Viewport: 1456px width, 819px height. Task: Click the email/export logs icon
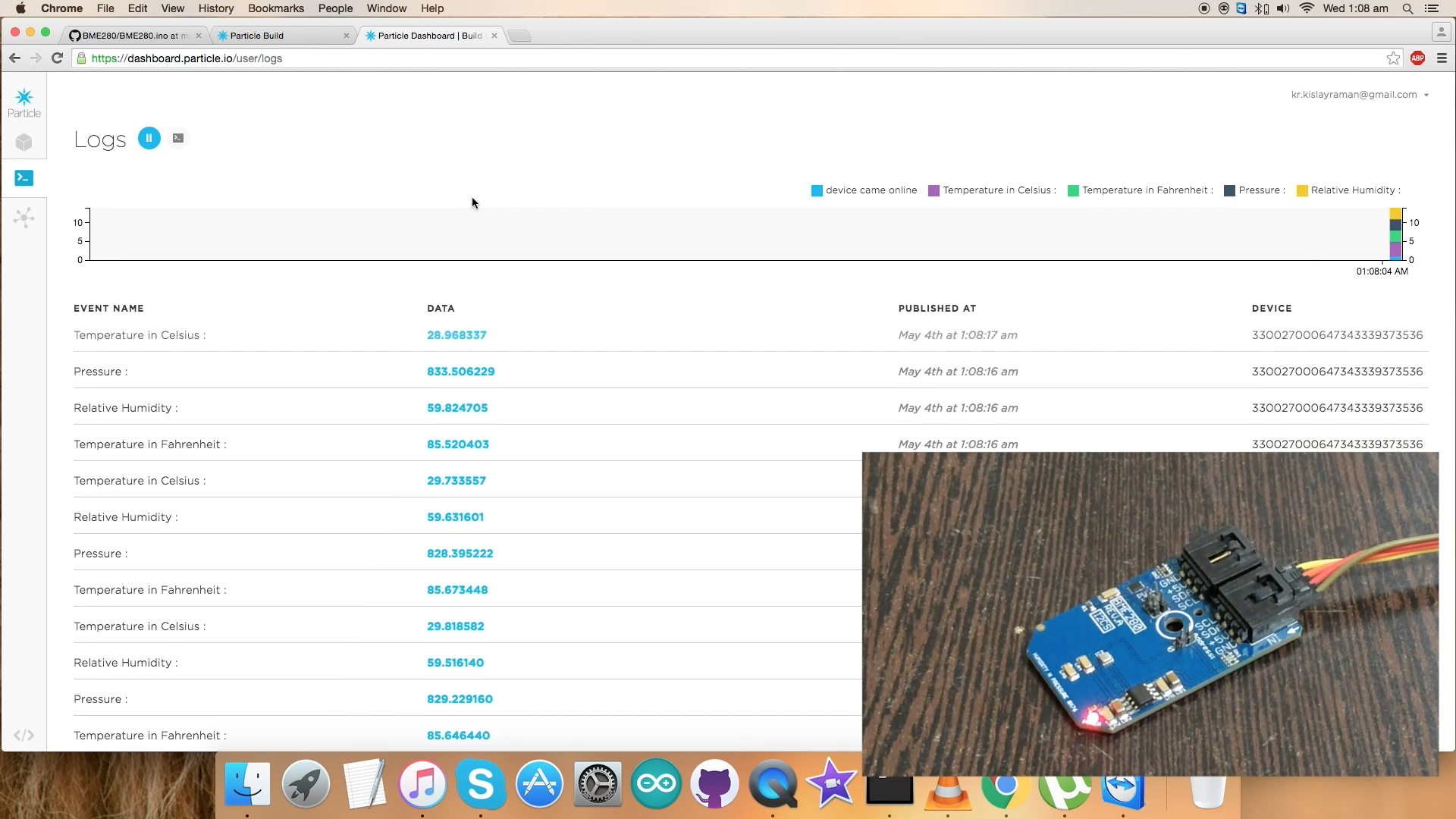(178, 138)
